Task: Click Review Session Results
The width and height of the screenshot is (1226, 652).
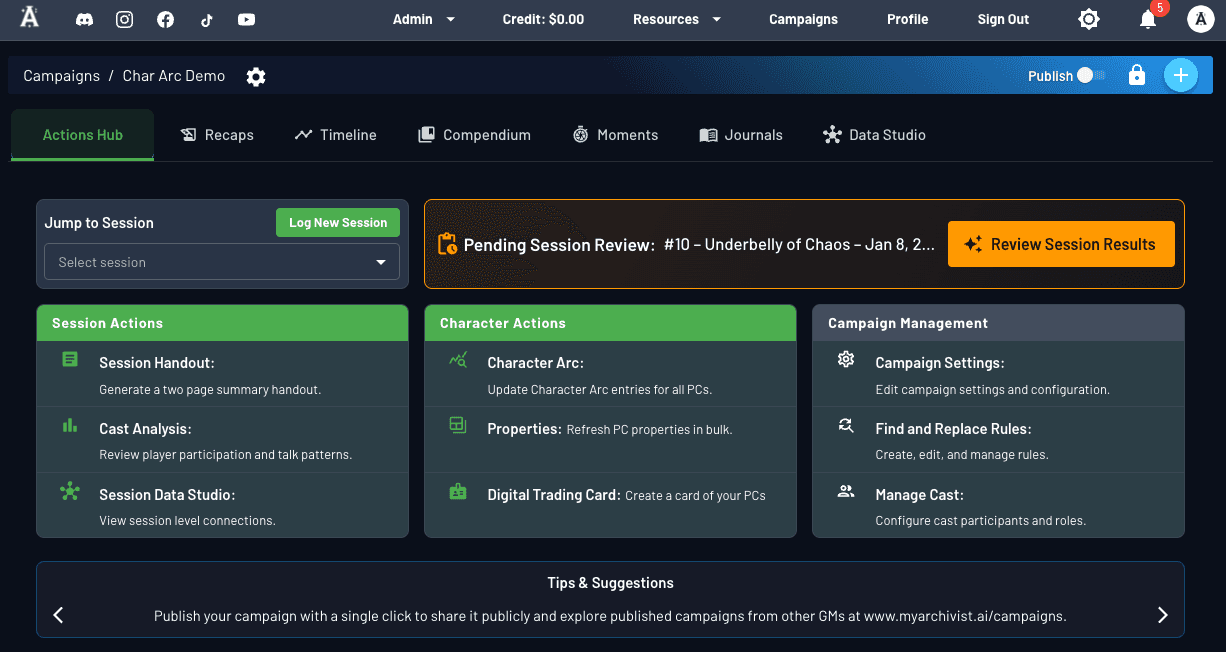Action: pyautogui.click(x=1061, y=243)
